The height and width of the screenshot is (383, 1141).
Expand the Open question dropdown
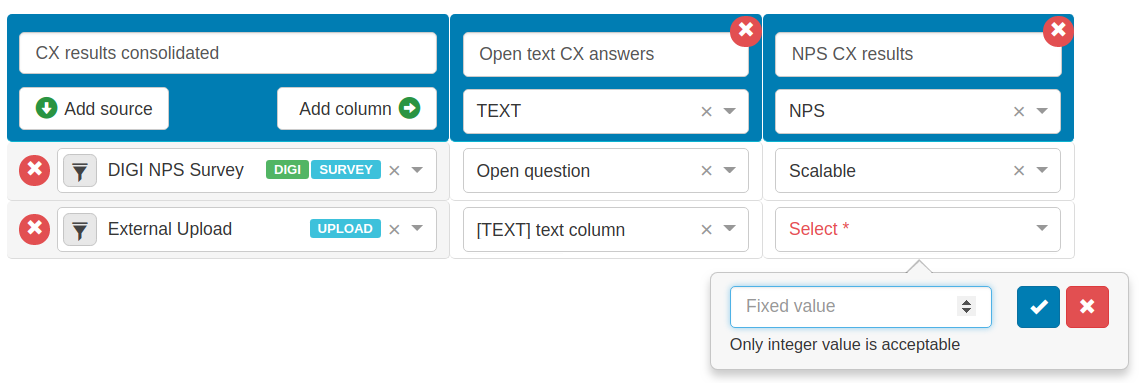click(729, 170)
